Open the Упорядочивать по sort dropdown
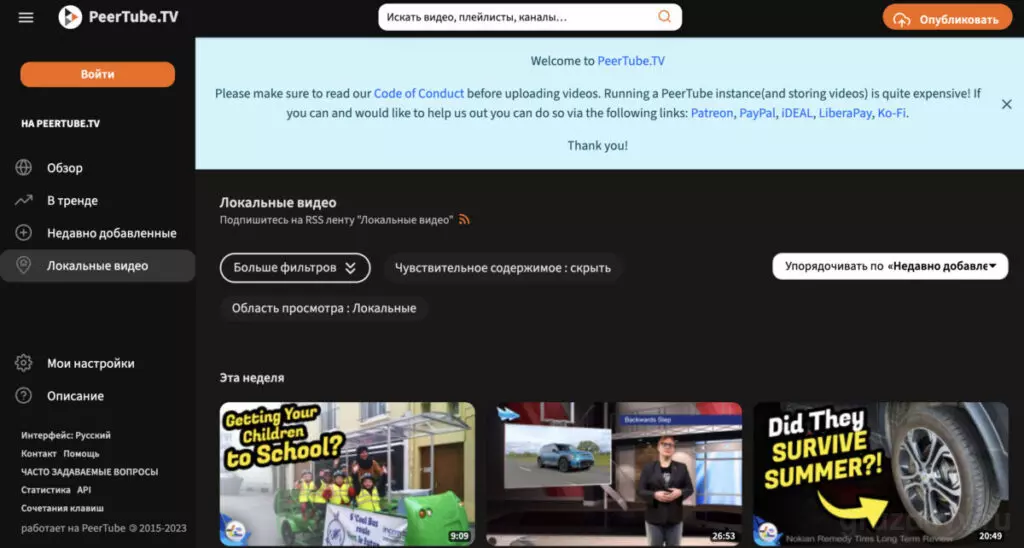The width and height of the screenshot is (1024, 548). (x=890, y=266)
